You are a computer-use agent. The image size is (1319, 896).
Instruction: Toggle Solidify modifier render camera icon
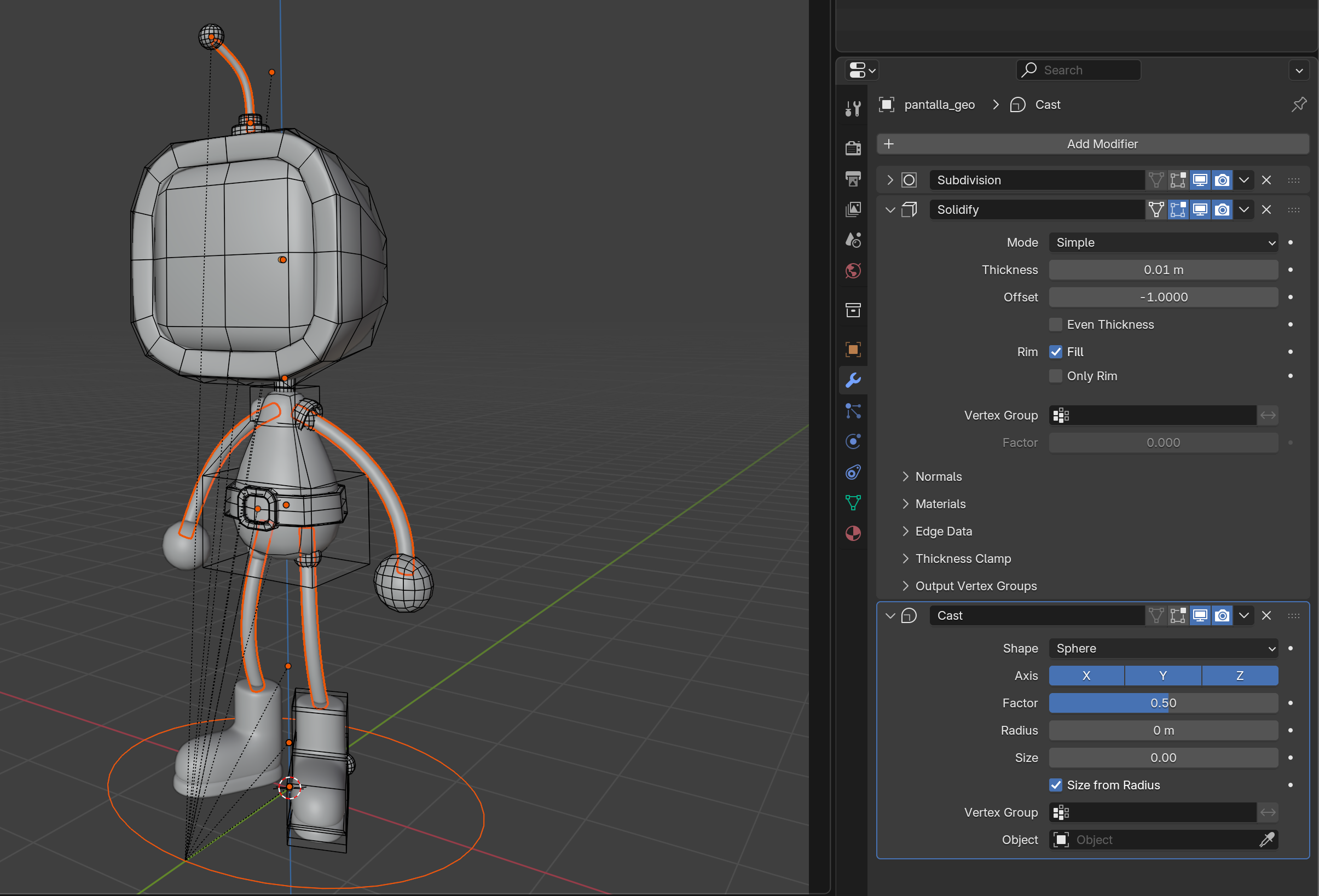(1222, 210)
